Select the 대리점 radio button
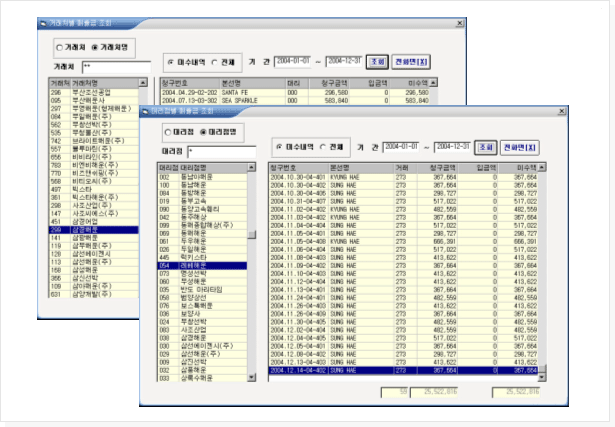Viewport: 615px width, 427px height. (172, 131)
